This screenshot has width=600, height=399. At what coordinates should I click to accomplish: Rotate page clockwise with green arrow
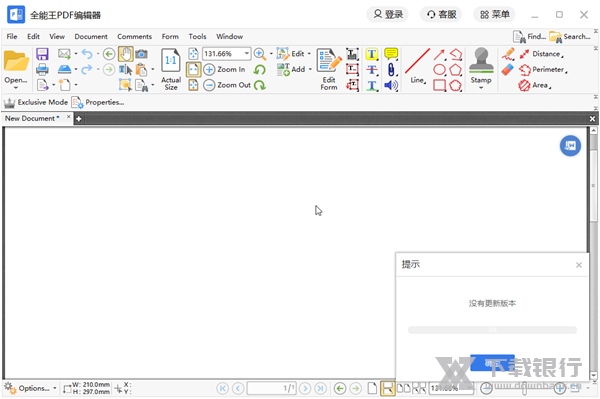[x=260, y=85]
